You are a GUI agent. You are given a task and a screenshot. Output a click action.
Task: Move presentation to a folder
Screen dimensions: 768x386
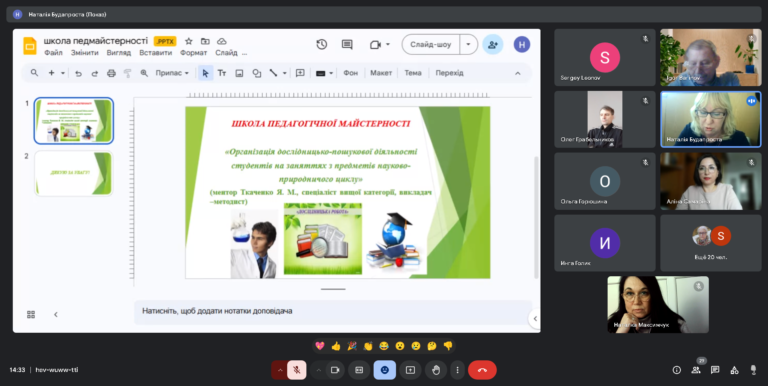205,41
